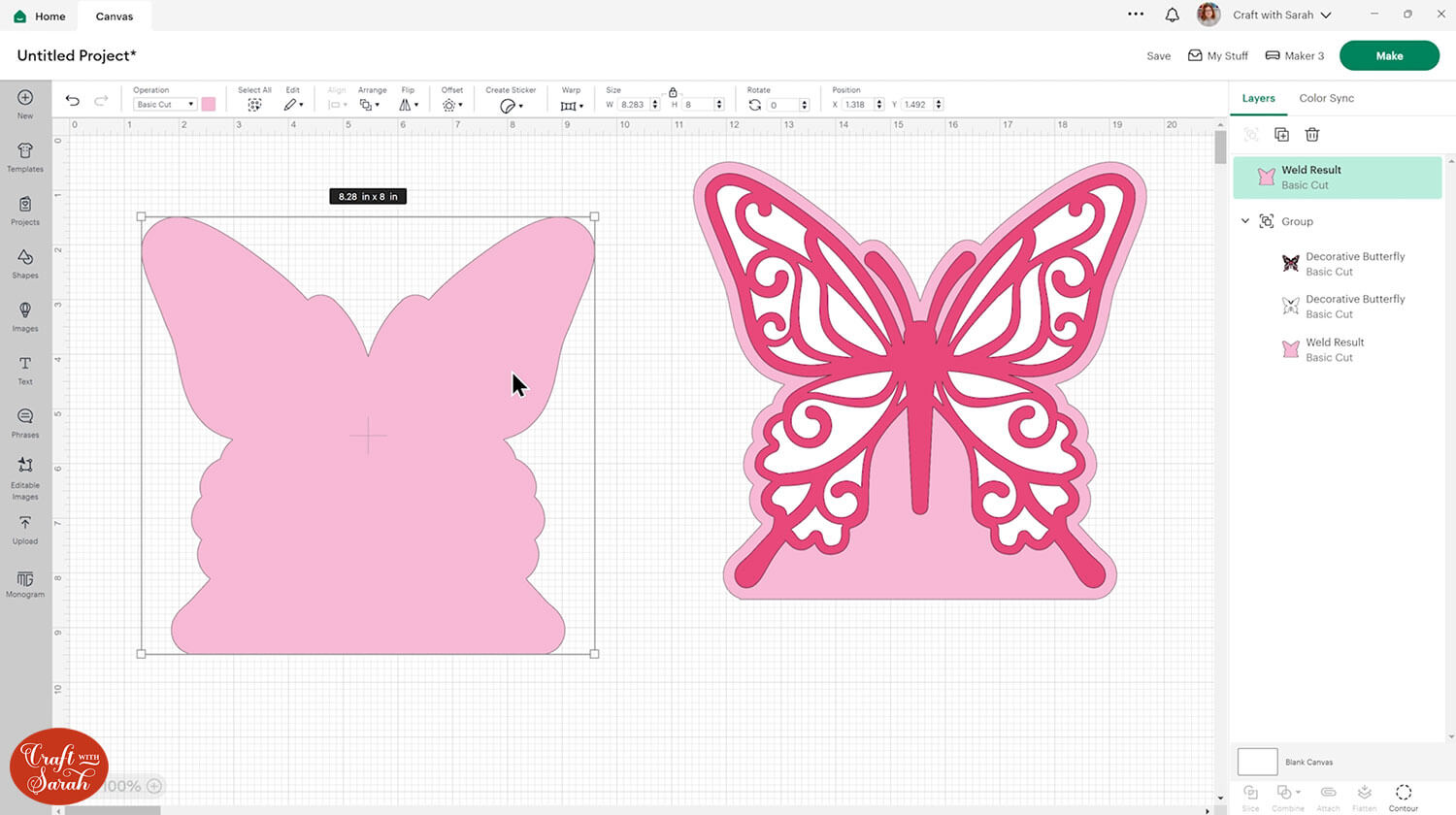The height and width of the screenshot is (815, 1456).
Task: Open the Images library
Action: 25,315
